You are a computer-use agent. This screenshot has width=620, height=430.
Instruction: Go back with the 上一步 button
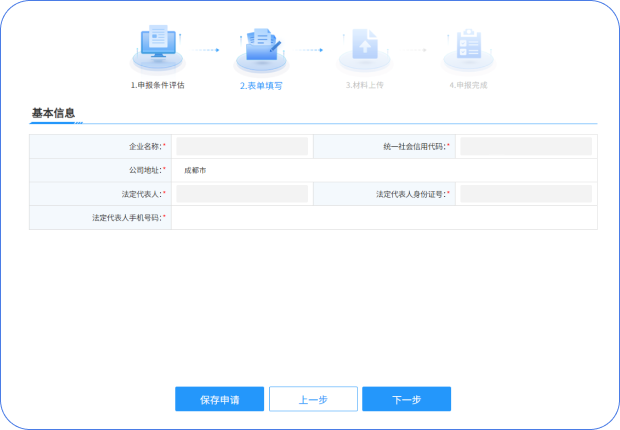click(x=313, y=399)
